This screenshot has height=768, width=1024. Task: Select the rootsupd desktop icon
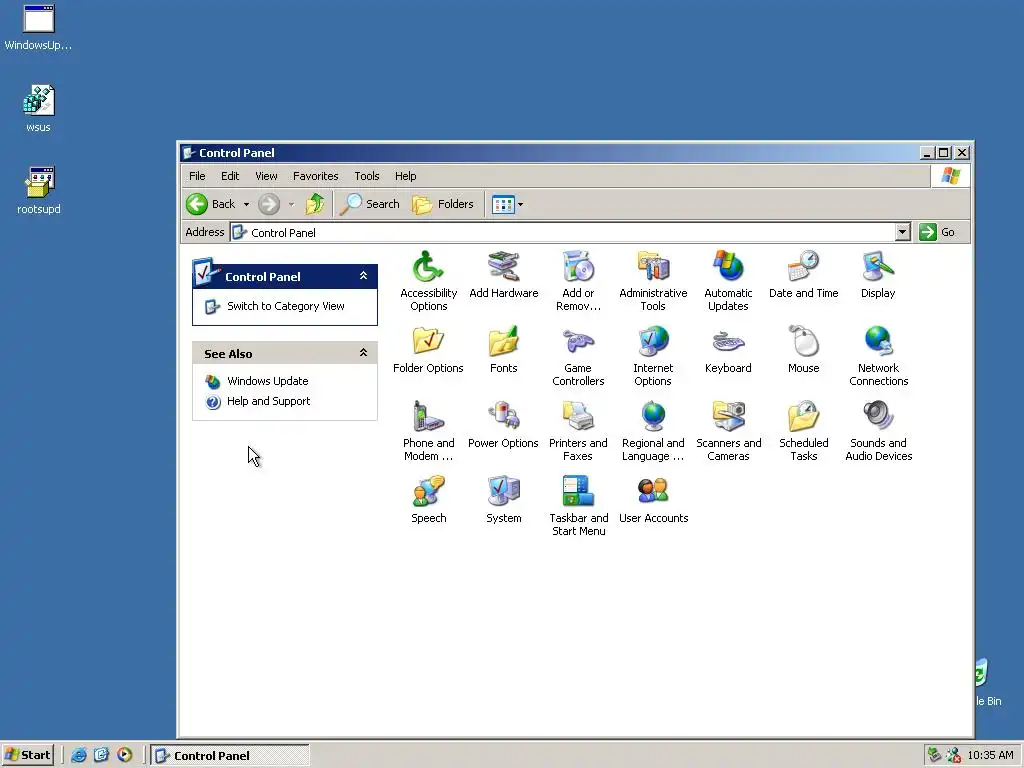tap(39, 190)
